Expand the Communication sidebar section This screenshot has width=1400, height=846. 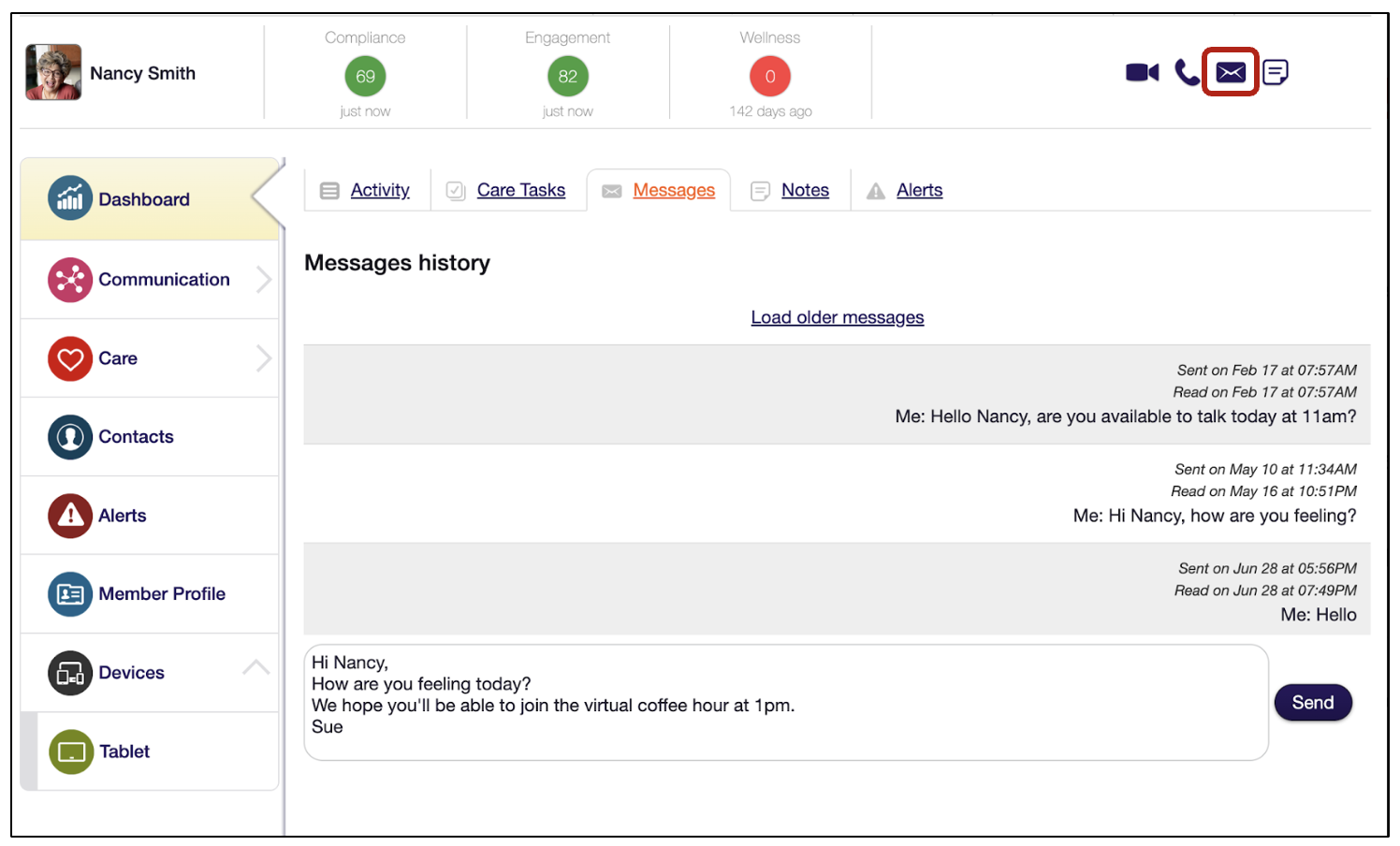click(x=266, y=279)
